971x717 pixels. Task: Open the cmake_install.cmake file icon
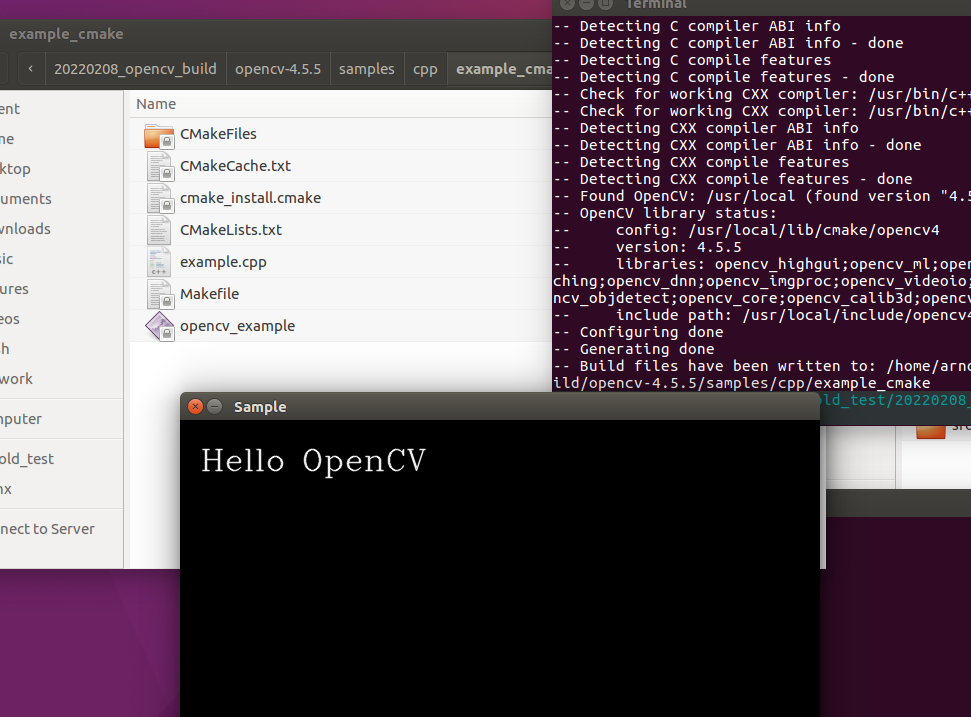click(x=159, y=198)
